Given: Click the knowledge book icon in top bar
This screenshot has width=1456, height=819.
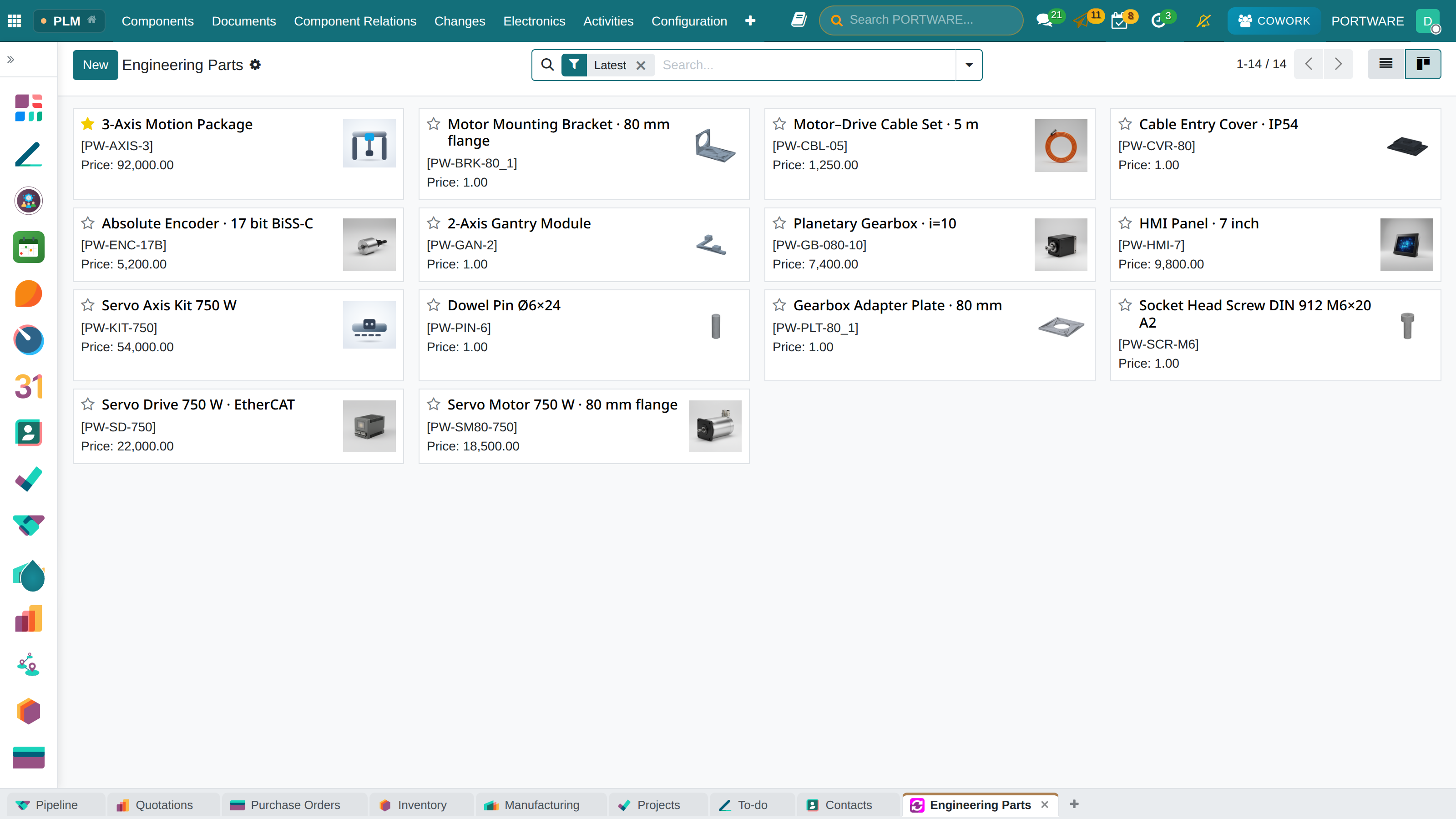Looking at the screenshot, I should [x=799, y=20].
